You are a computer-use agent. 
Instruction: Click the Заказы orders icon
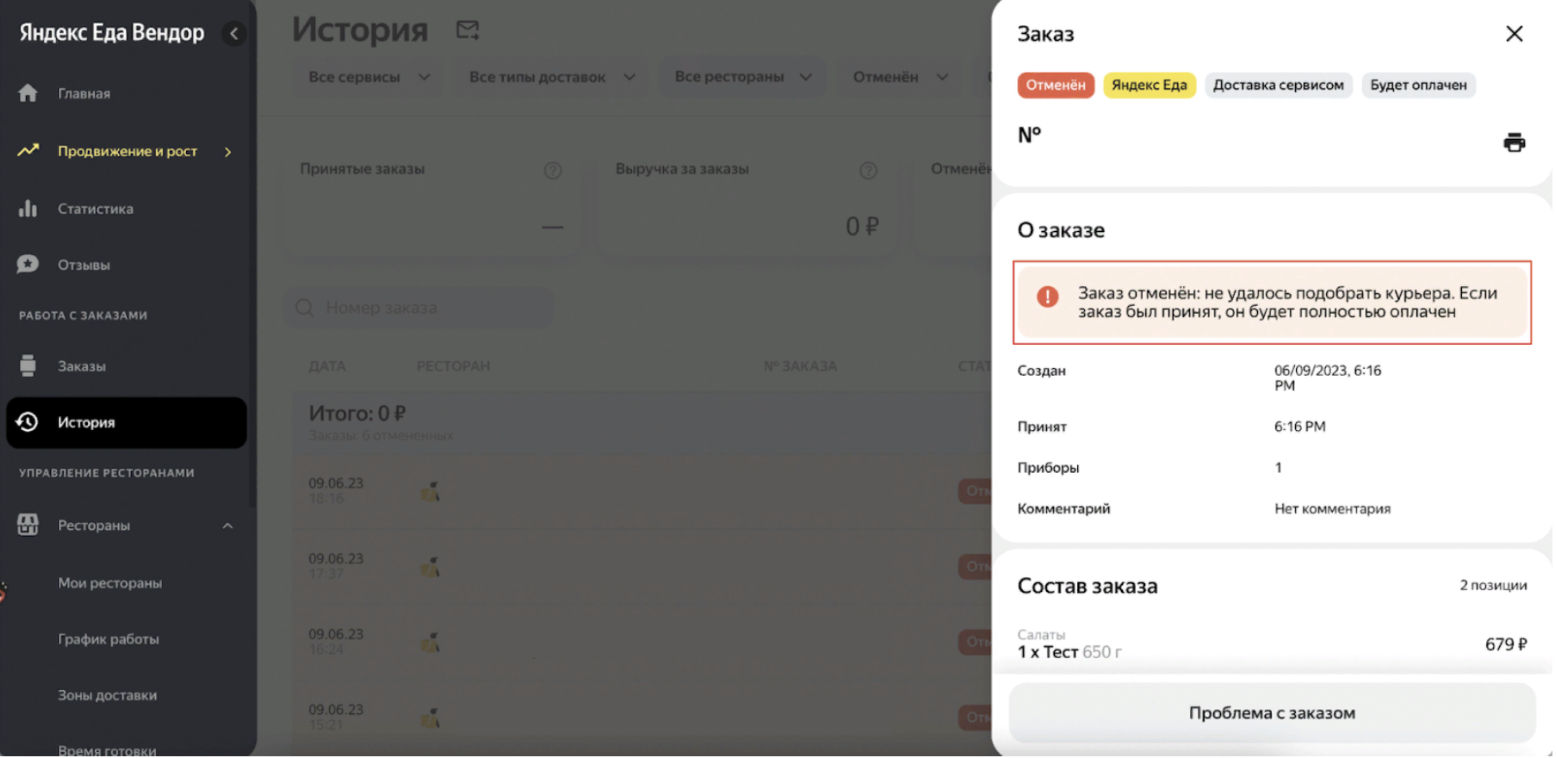tap(28, 366)
